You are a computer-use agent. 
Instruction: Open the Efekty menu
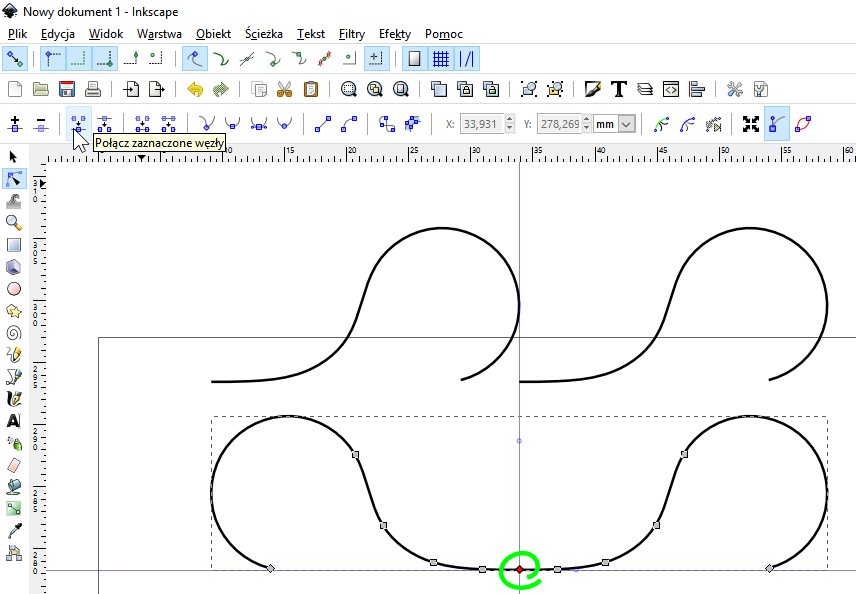pos(395,34)
